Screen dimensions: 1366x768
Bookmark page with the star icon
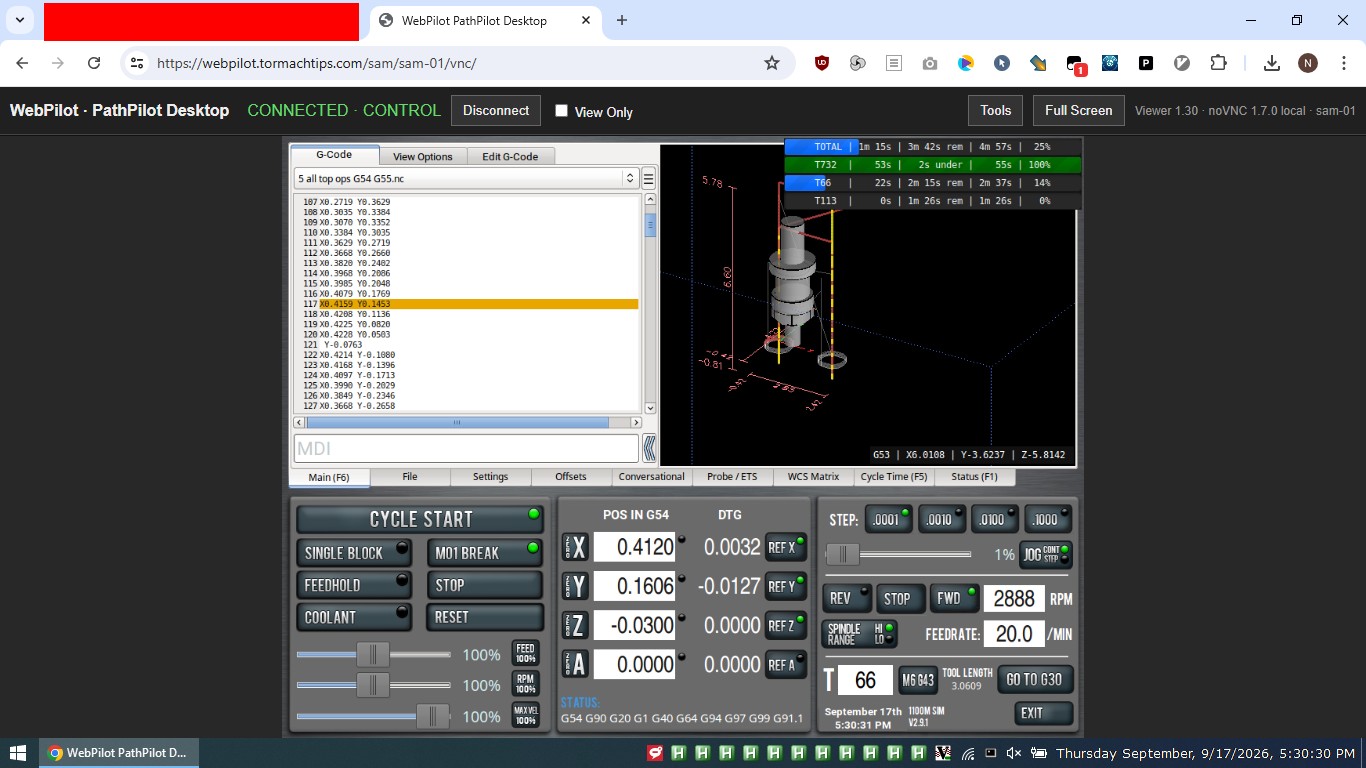(772, 63)
